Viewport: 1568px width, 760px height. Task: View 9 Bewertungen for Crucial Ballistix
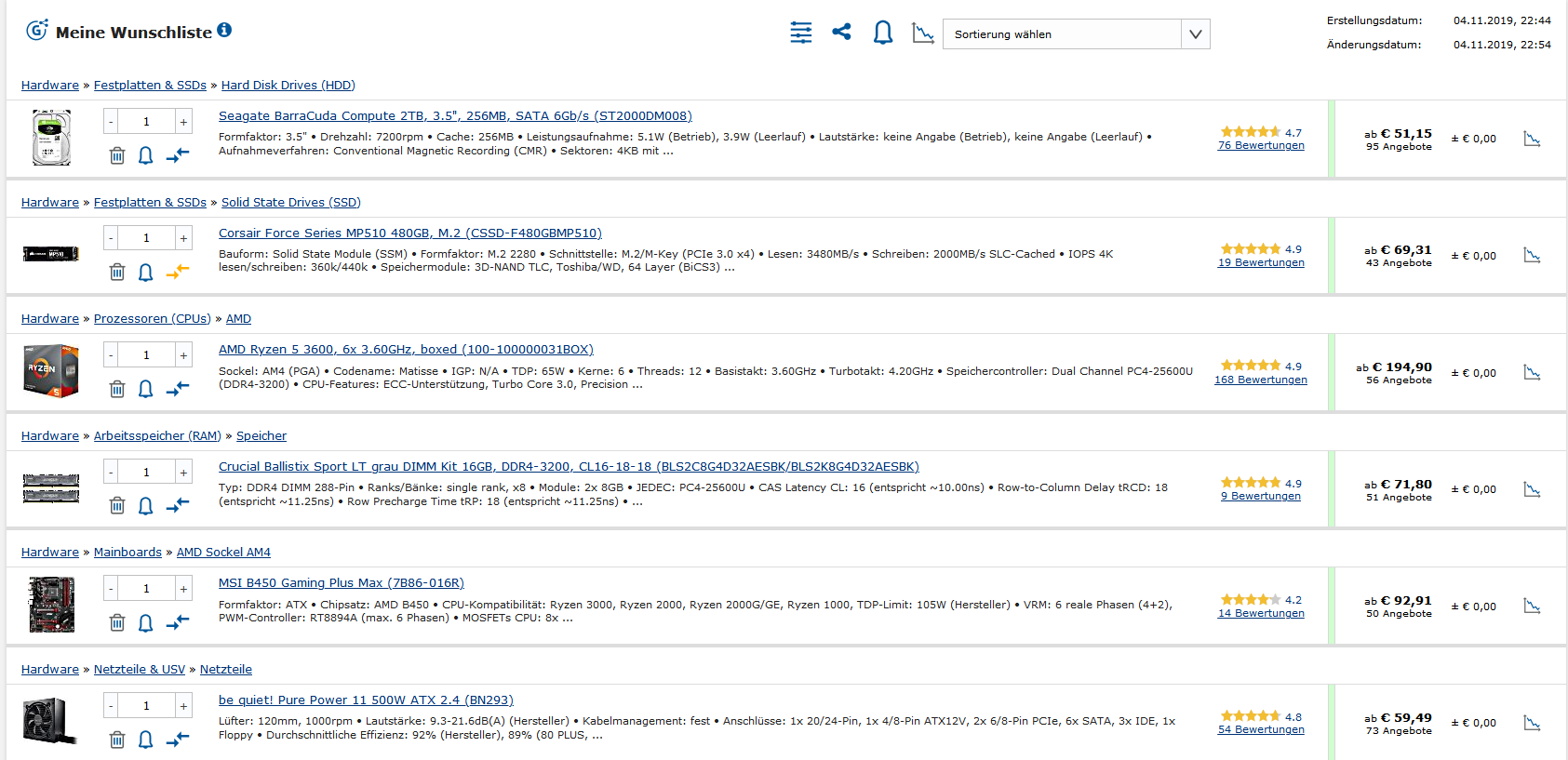[x=1261, y=496]
